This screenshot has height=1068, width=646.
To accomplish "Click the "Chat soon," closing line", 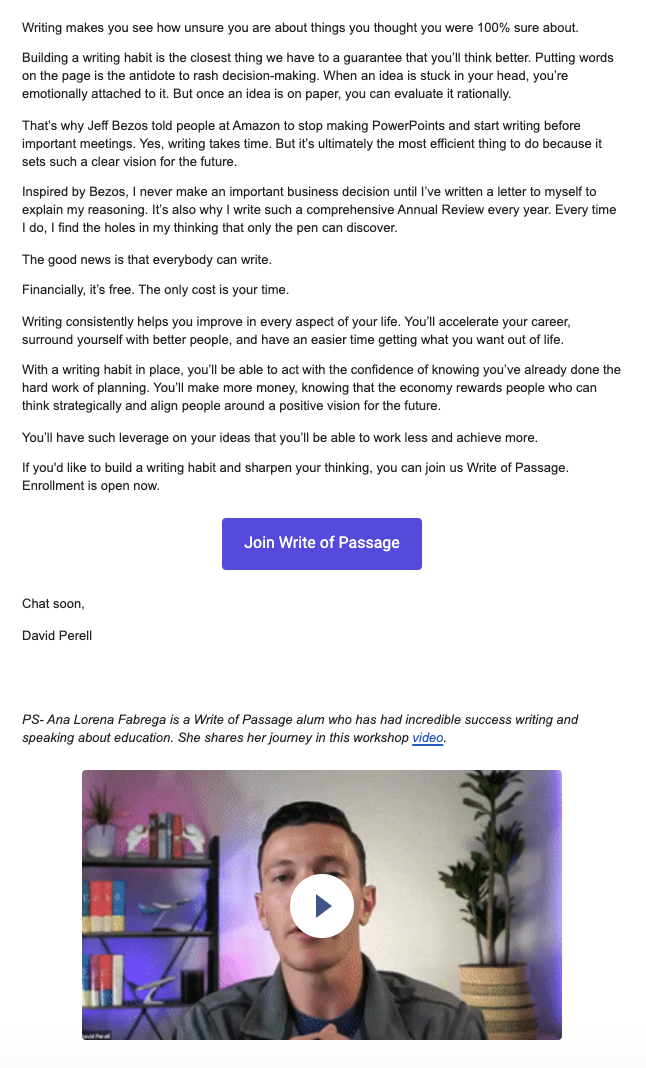I will 53,603.
